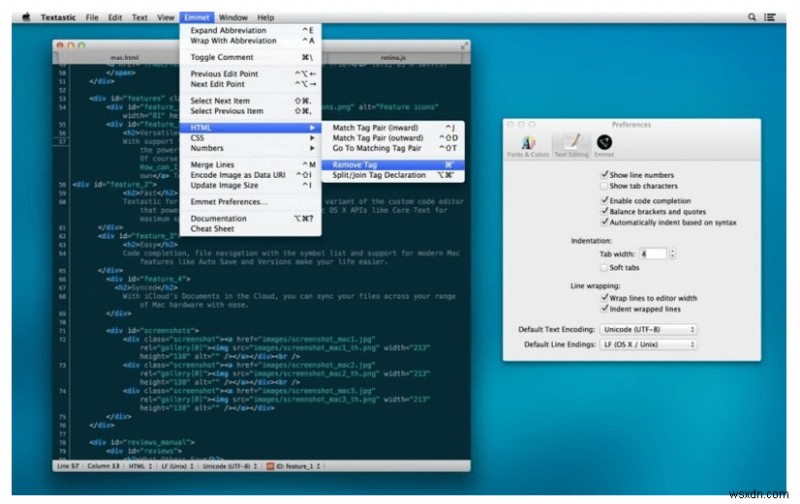Choose Select Previous Item

tap(251, 111)
